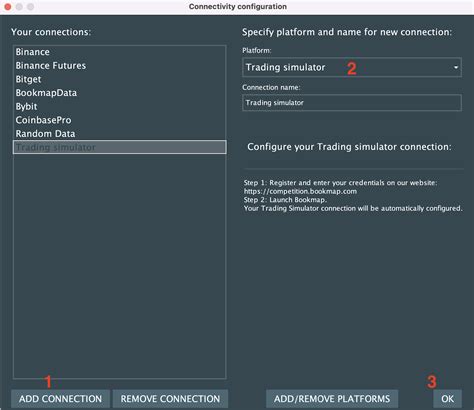Select Binance in the connections list
474x410 pixels.
119,52
